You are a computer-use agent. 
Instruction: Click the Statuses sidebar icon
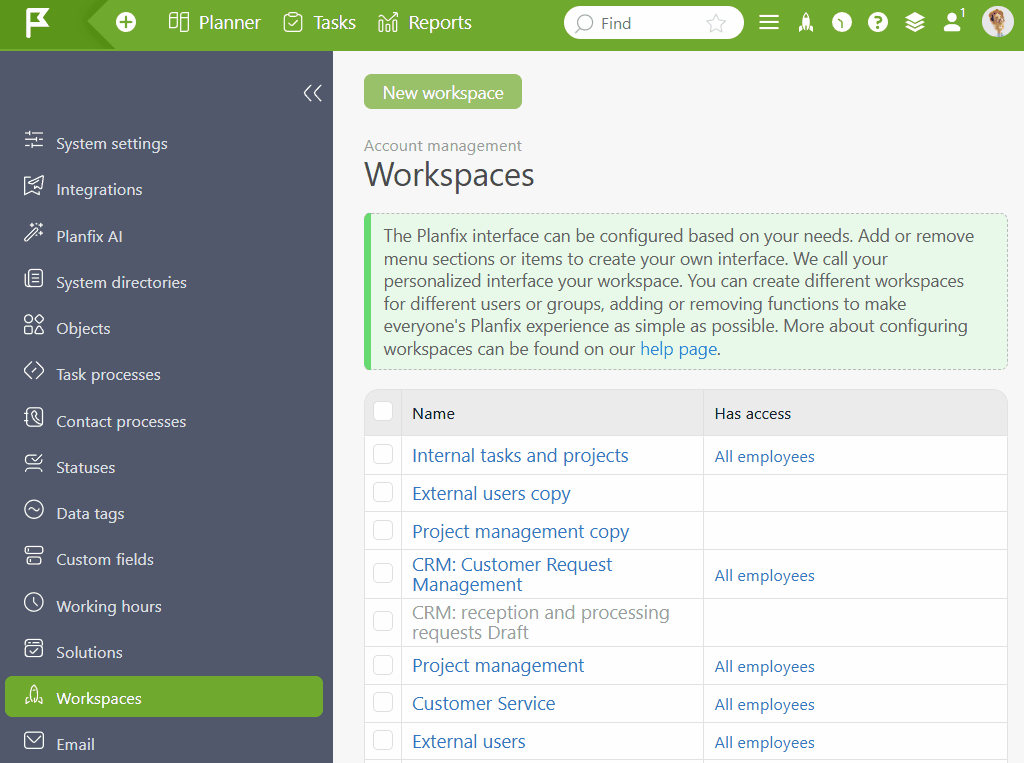click(34, 463)
